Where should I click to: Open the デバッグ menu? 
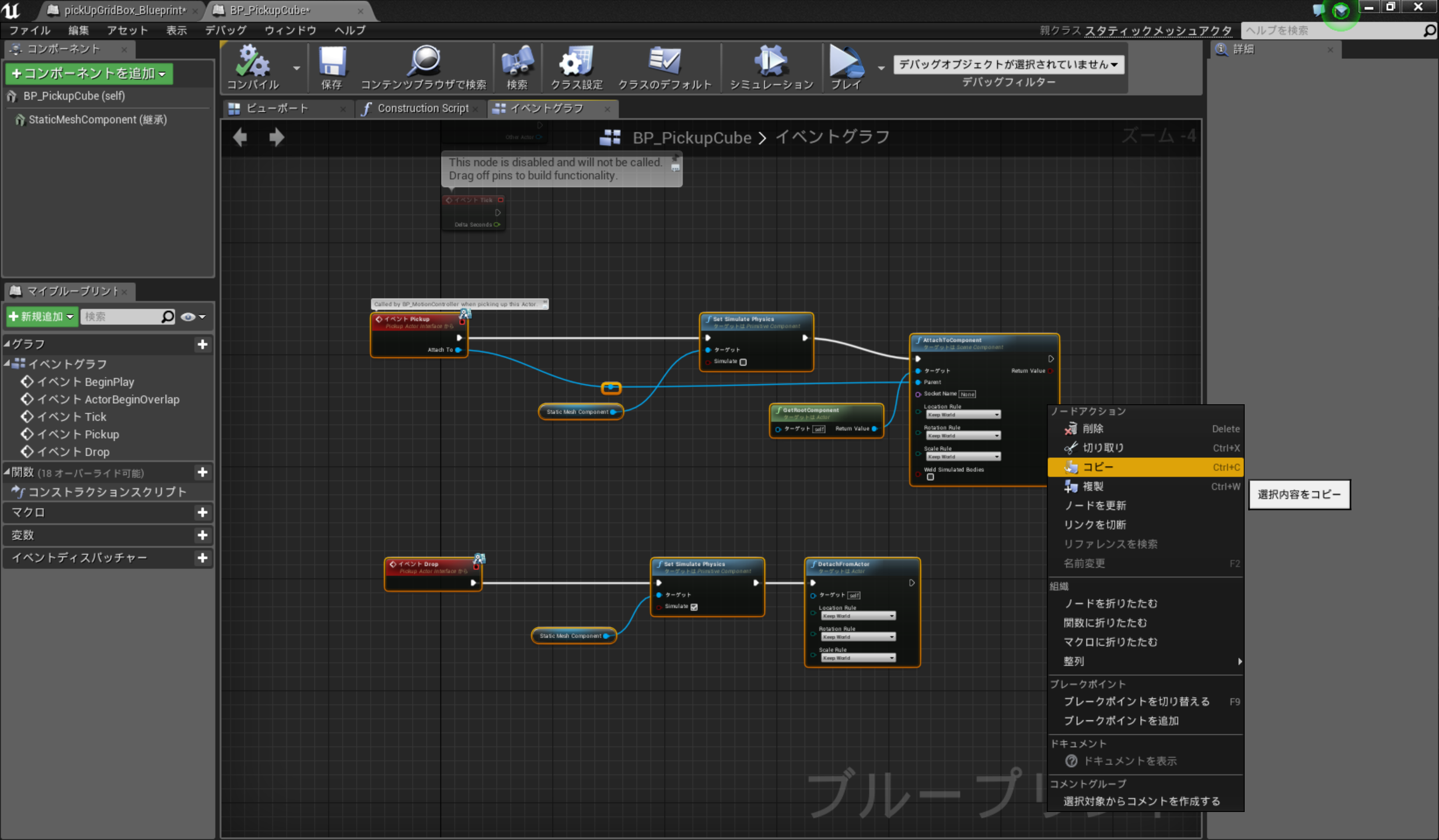tap(225, 30)
